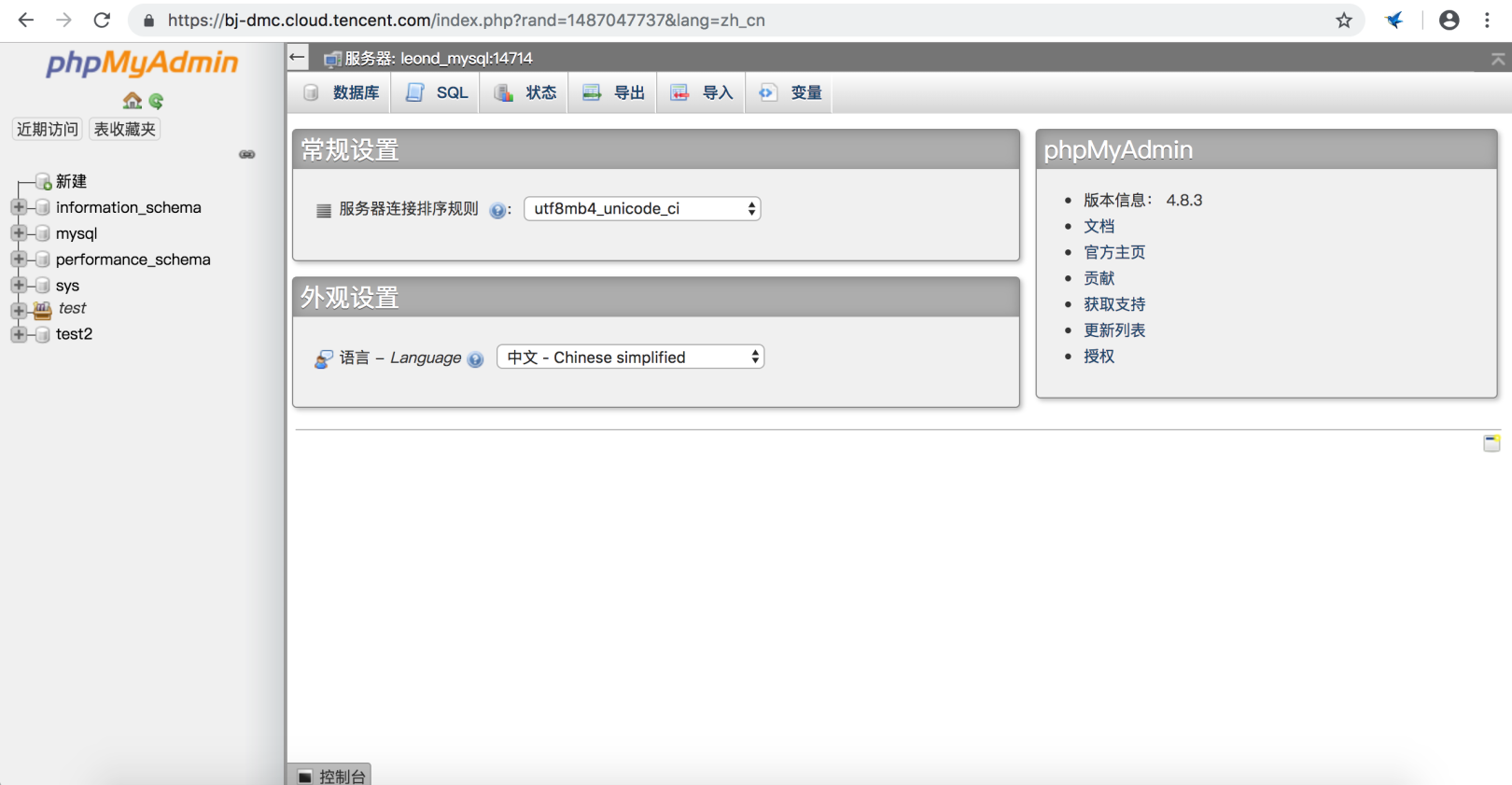Open the 官方主页 link

1114,252
